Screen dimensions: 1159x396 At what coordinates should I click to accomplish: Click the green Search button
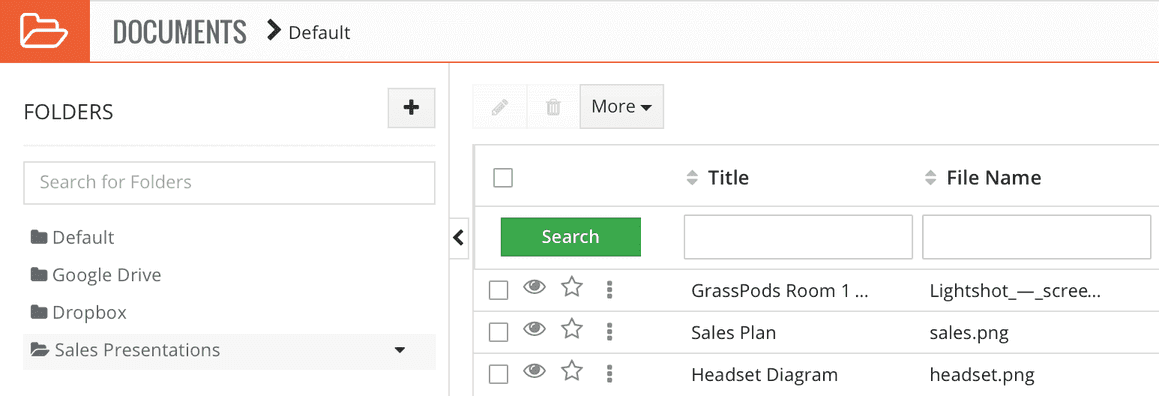[x=571, y=236]
